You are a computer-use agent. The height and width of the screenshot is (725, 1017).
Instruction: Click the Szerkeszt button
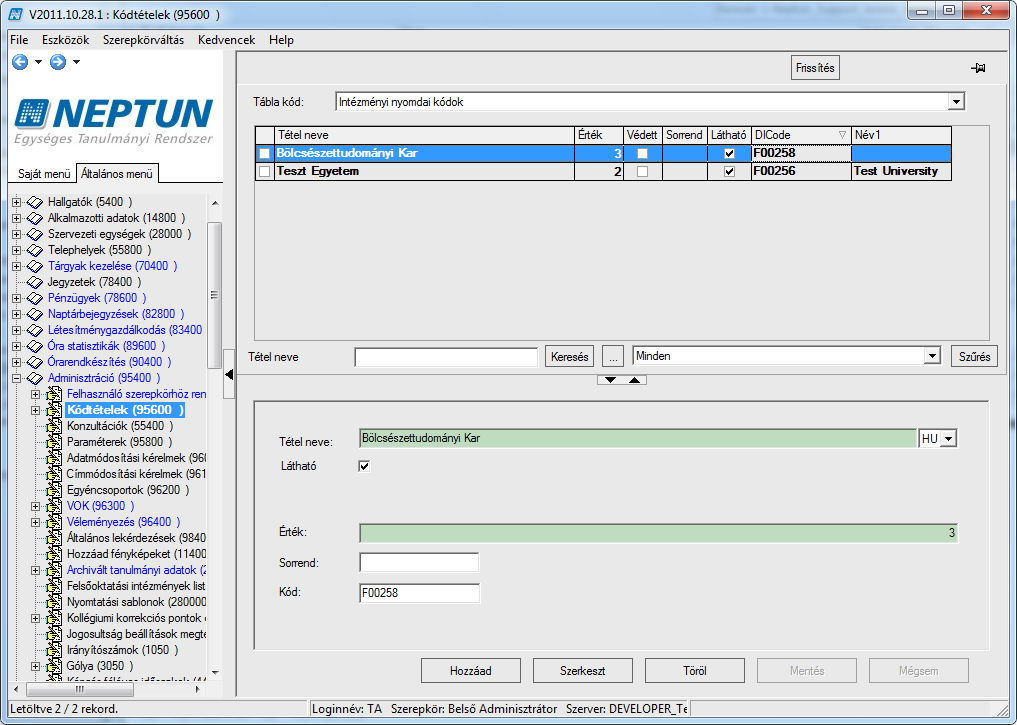(582, 671)
